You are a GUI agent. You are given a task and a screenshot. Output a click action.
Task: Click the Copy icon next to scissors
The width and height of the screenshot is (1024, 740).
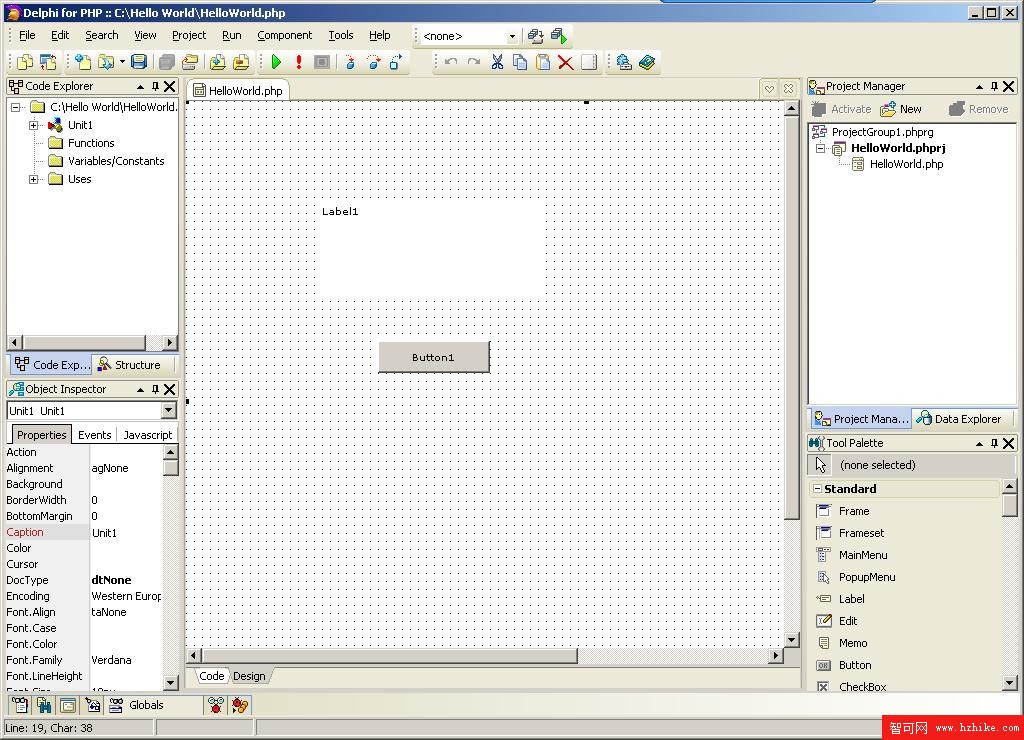point(520,62)
